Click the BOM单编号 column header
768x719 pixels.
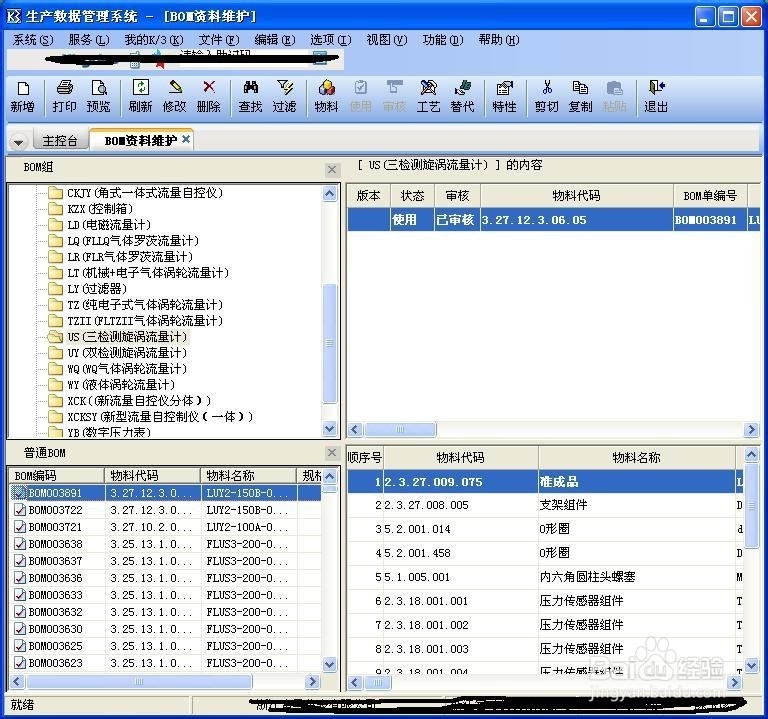(710, 195)
